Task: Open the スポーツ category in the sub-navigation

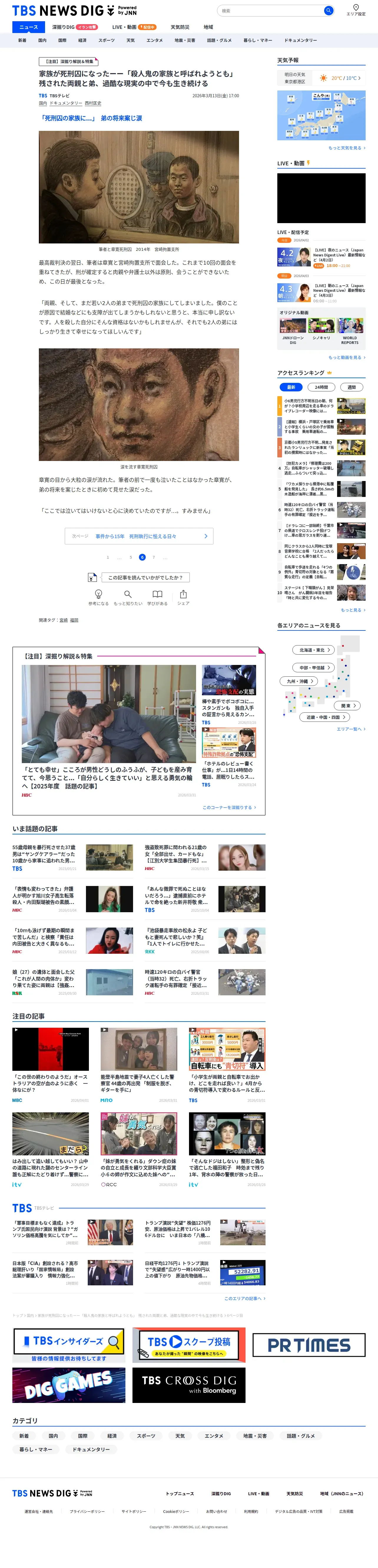Action: [x=106, y=40]
